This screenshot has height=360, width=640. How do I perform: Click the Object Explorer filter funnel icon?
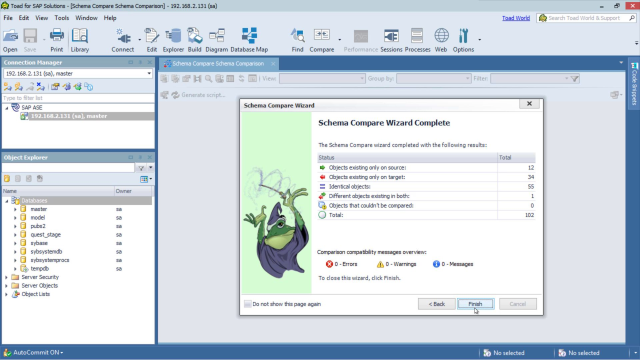tap(141, 168)
